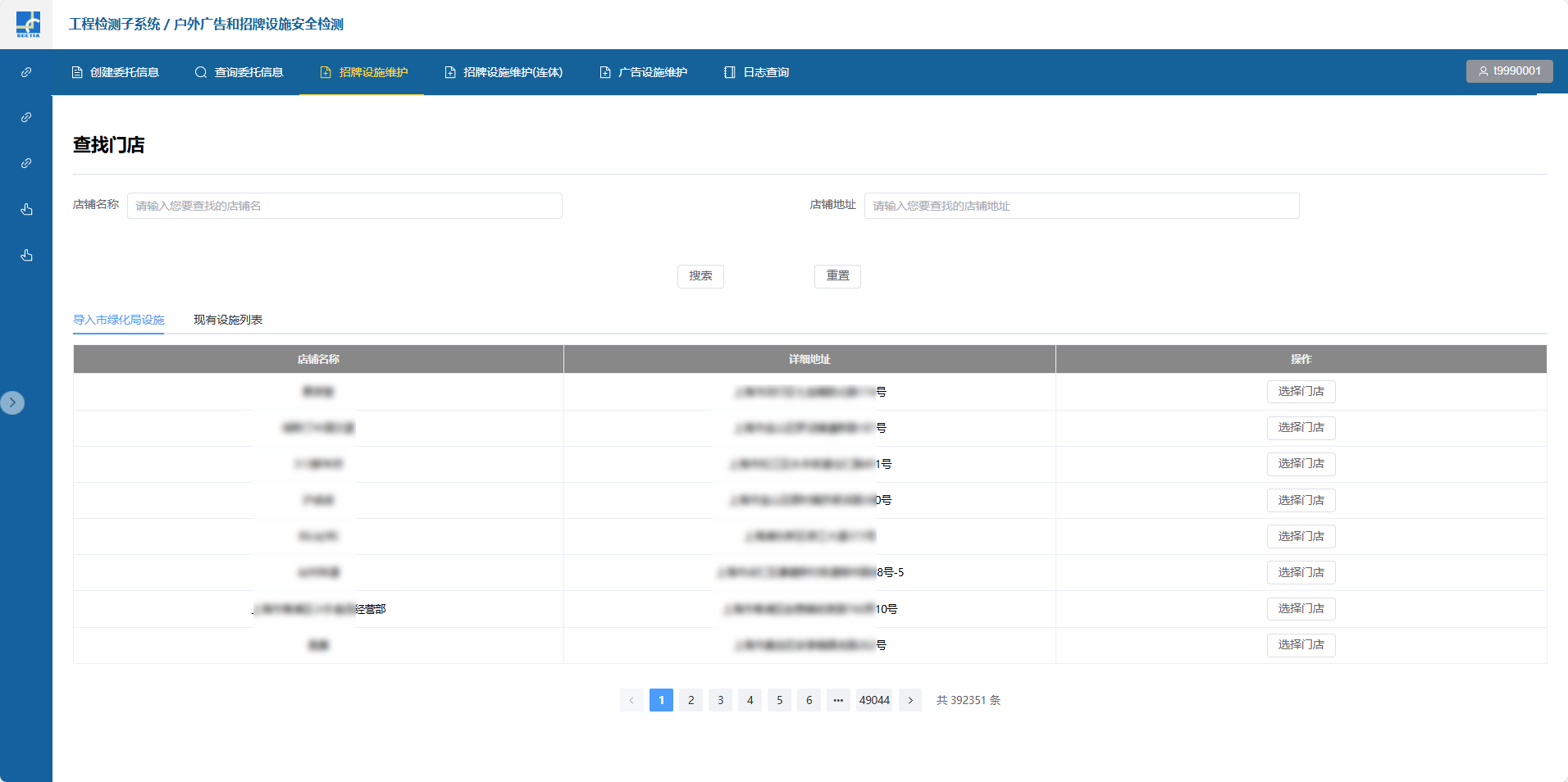The width and height of the screenshot is (1568, 782).
Task: Expand more pages via ellipsis button
Action: click(x=838, y=700)
